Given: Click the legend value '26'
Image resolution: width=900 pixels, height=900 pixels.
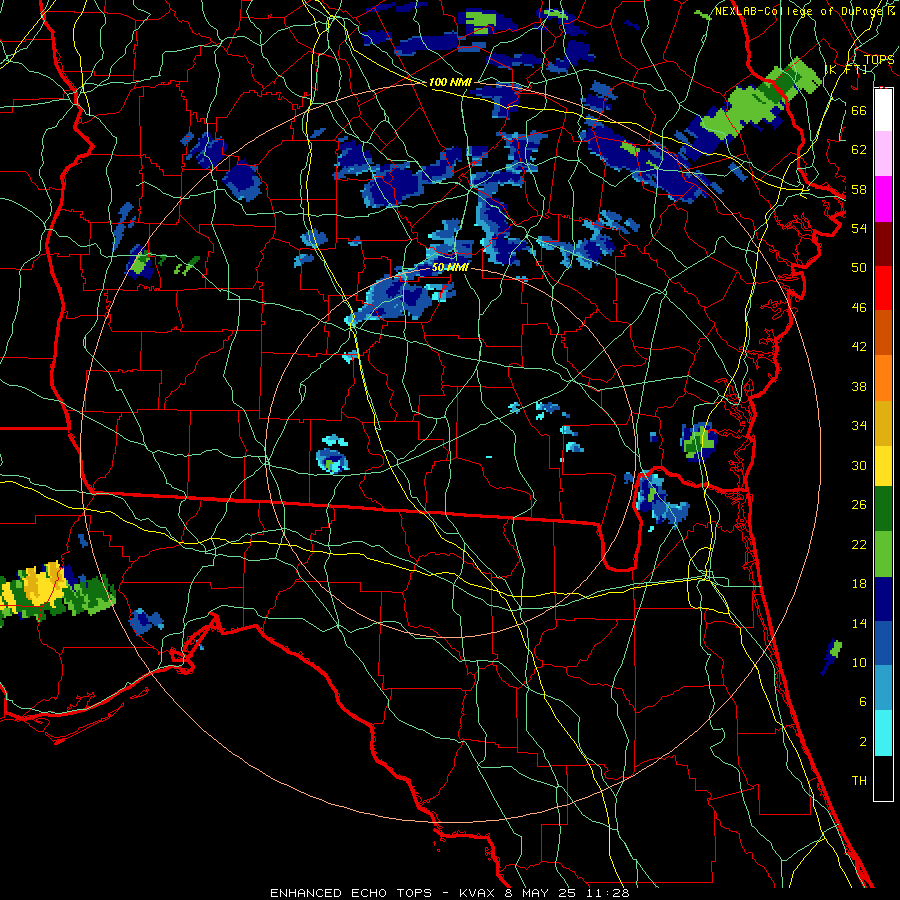Looking at the screenshot, I should [x=859, y=505].
